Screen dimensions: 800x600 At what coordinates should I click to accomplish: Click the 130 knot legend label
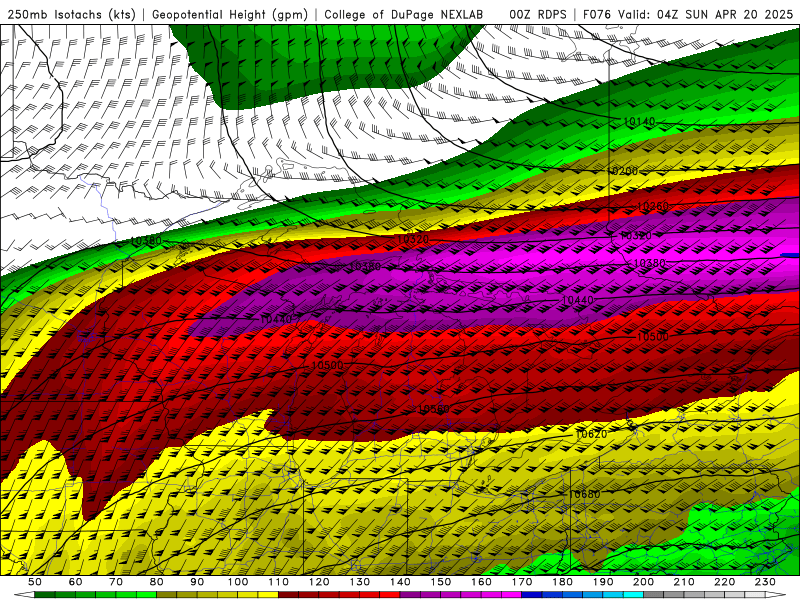pyautogui.click(x=360, y=582)
